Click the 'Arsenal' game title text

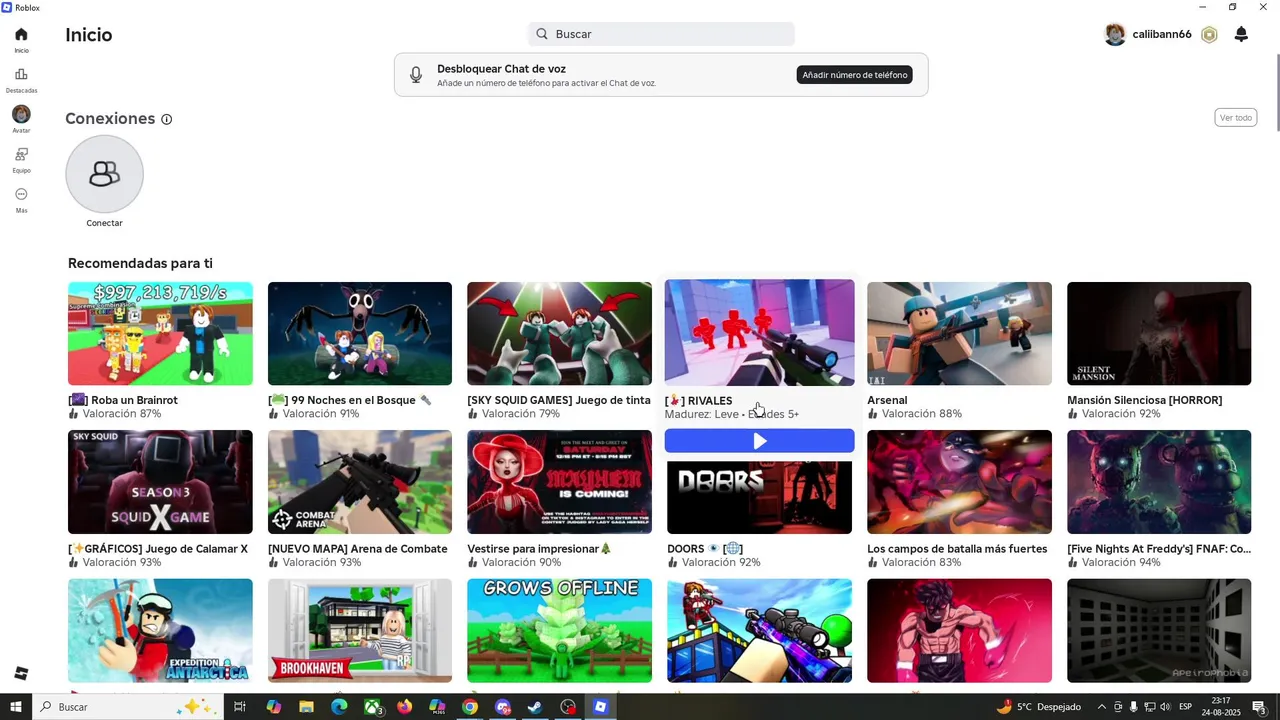click(887, 400)
